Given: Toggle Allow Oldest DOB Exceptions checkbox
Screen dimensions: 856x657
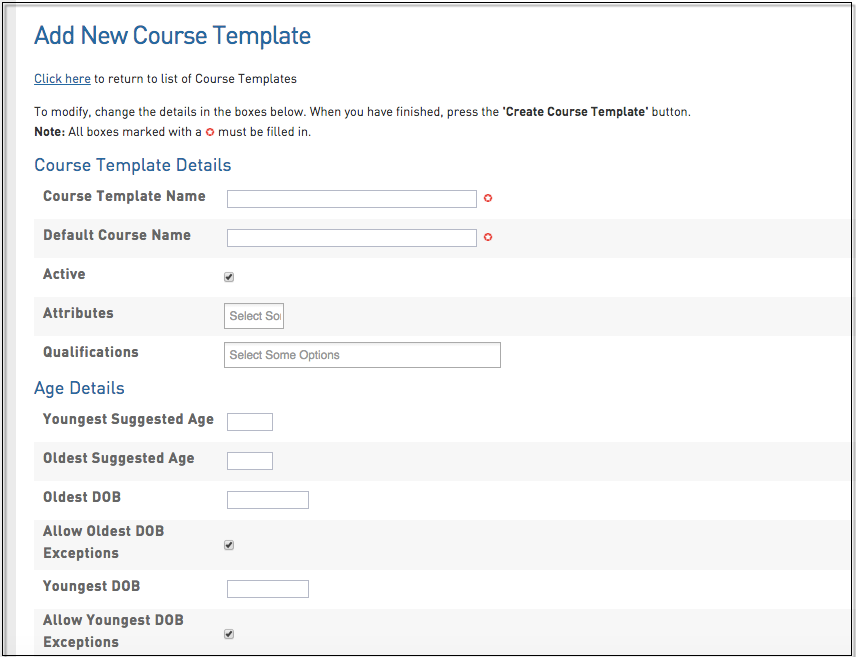Looking at the screenshot, I should tap(229, 545).
